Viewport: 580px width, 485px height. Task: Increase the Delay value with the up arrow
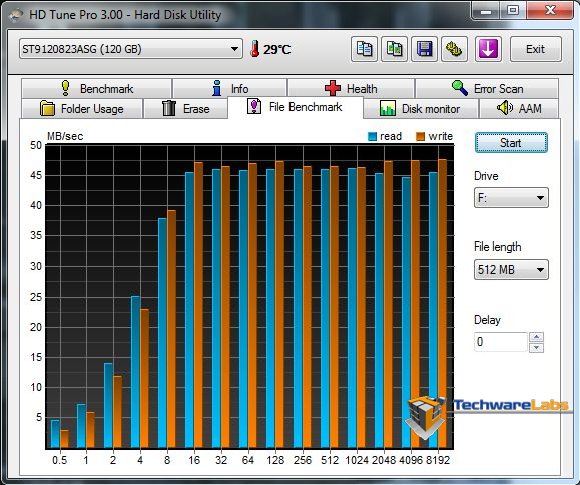[536, 337]
